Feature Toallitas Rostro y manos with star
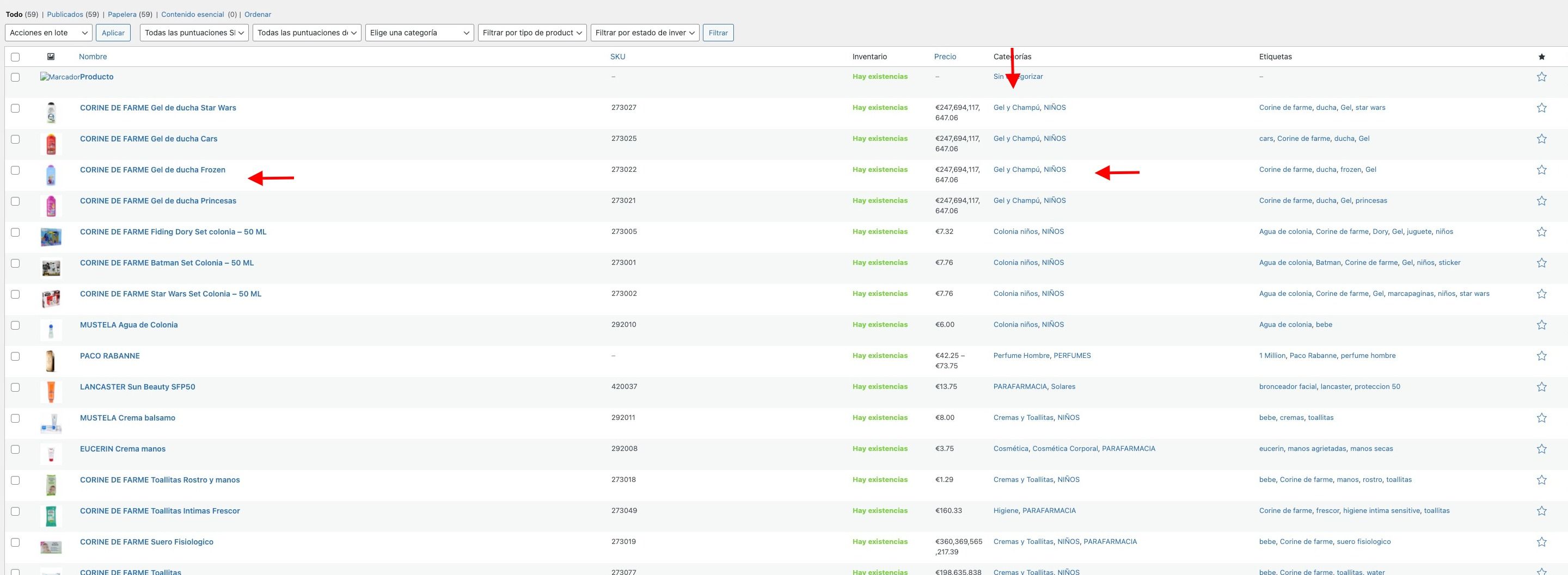The width and height of the screenshot is (1568, 575). (x=1541, y=480)
